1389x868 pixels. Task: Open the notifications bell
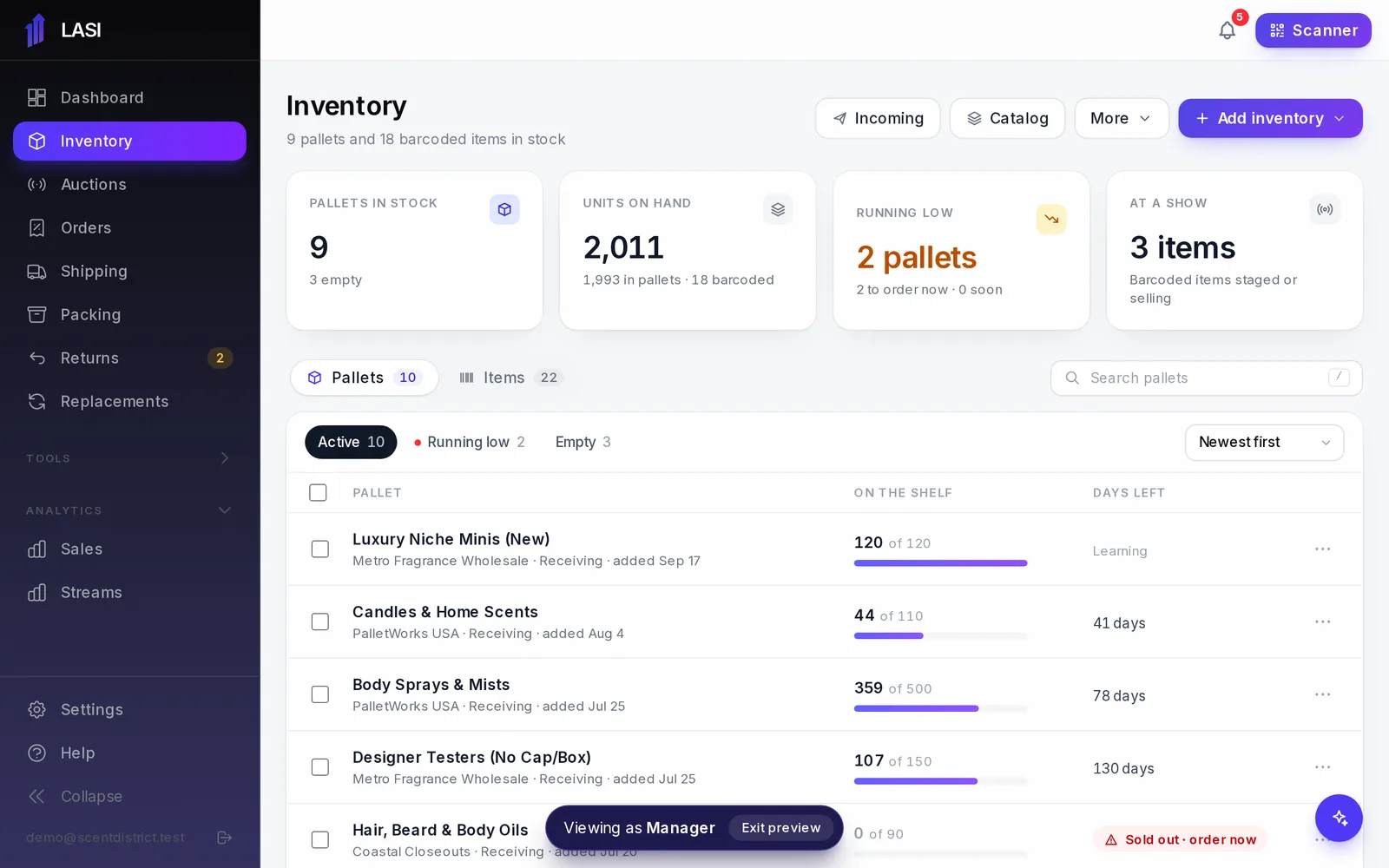1227,30
